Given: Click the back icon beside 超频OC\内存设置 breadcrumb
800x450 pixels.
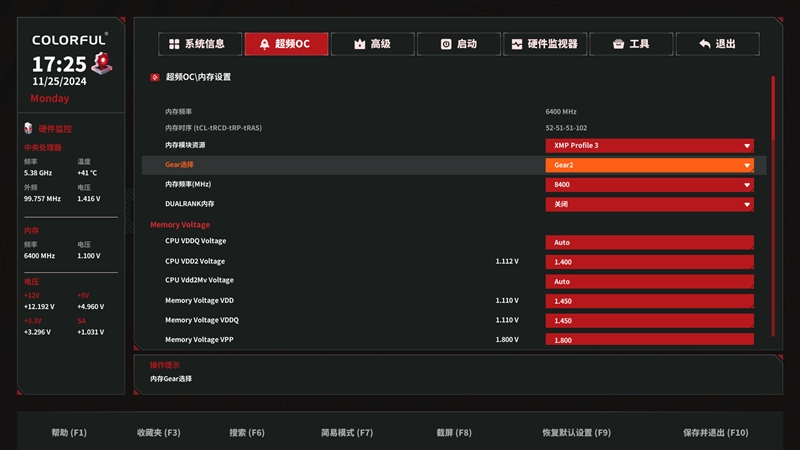Looking at the screenshot, I should click(155, 77).
